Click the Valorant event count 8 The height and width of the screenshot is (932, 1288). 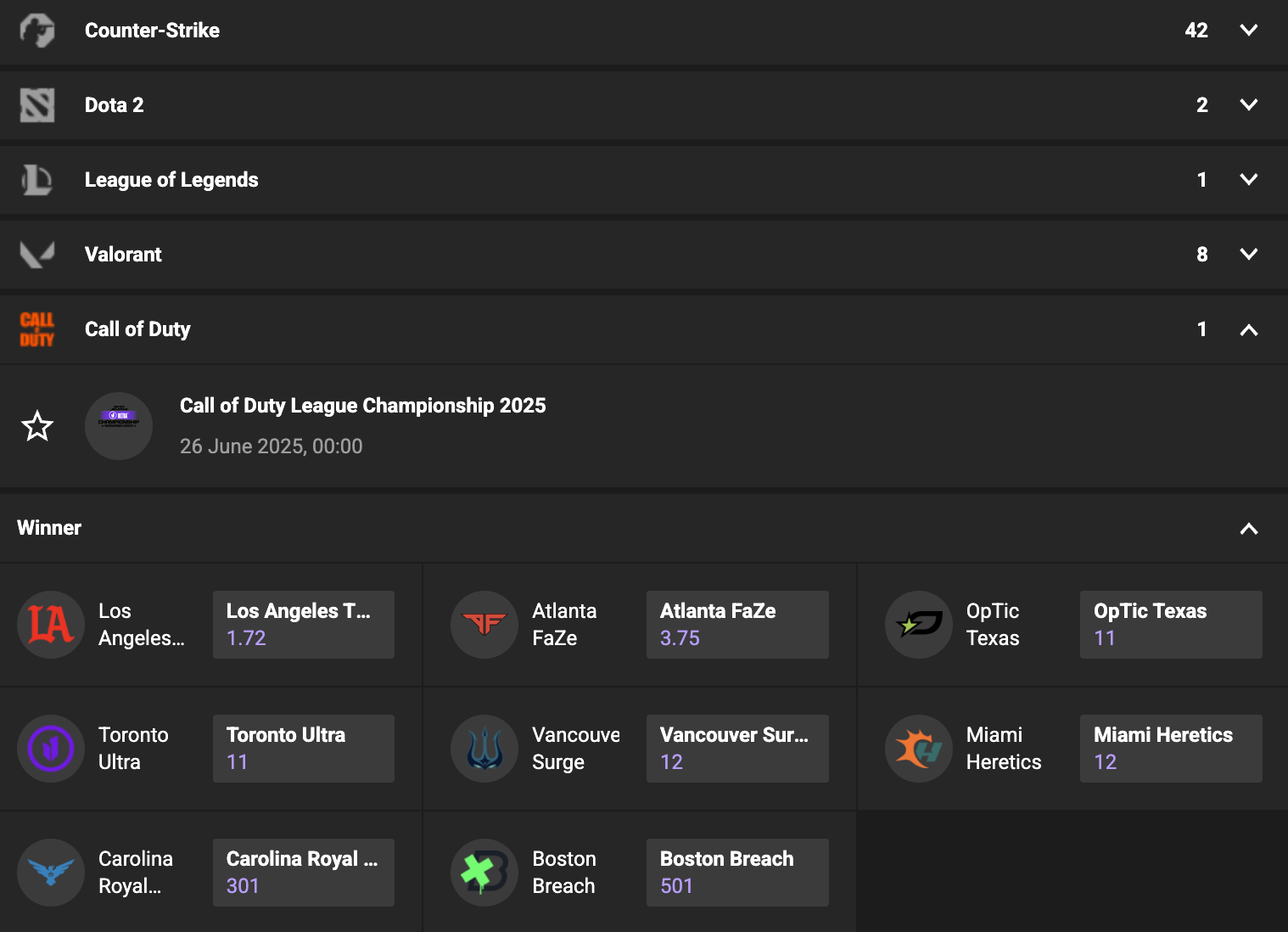coord(1202,255)
